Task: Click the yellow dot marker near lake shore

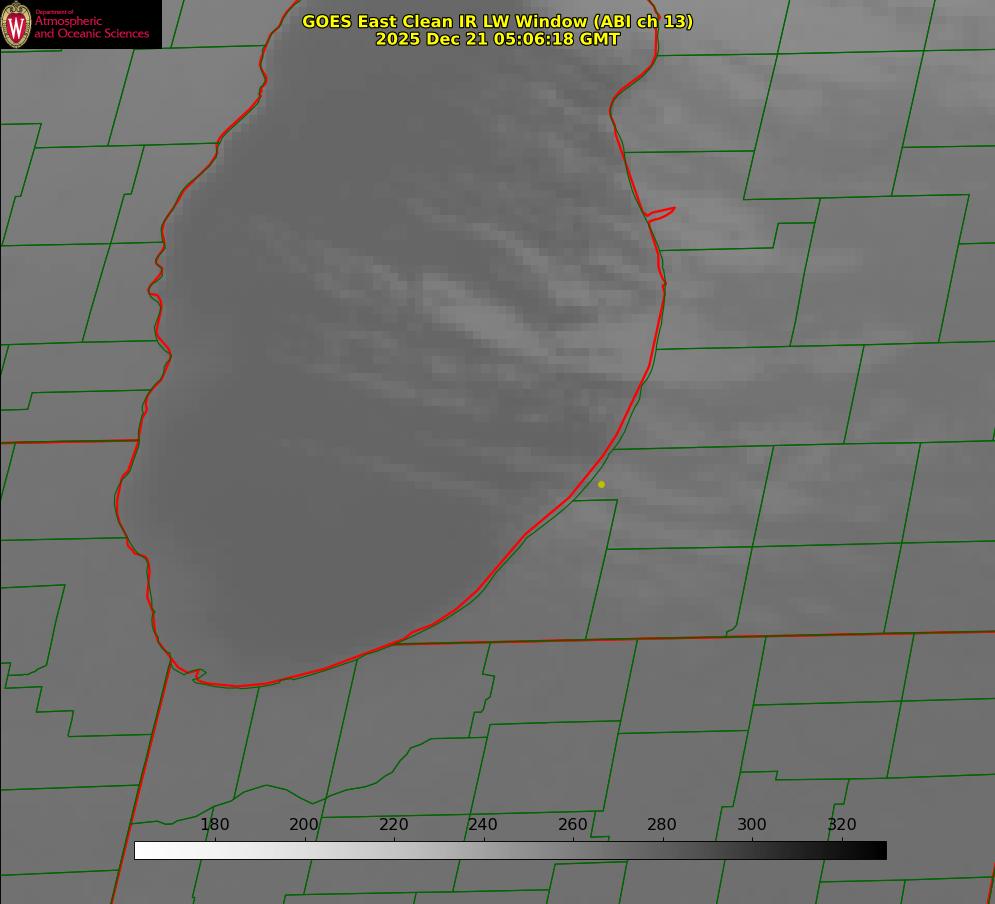Action: (x=602, y=484)
